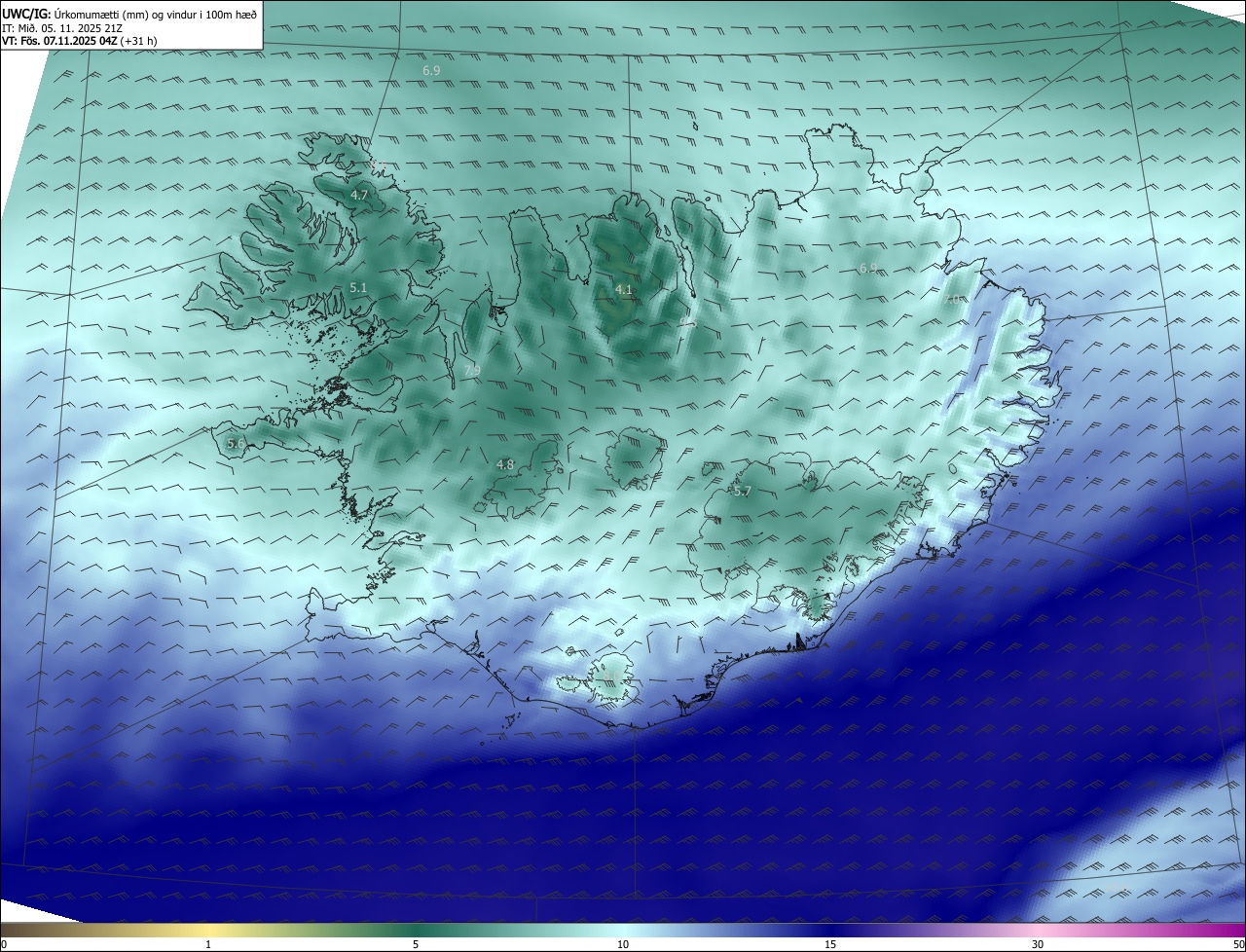This screenshot has height=952, width=1246.
Task: Click the 5.1 value on the map
Action: [358, 287]
